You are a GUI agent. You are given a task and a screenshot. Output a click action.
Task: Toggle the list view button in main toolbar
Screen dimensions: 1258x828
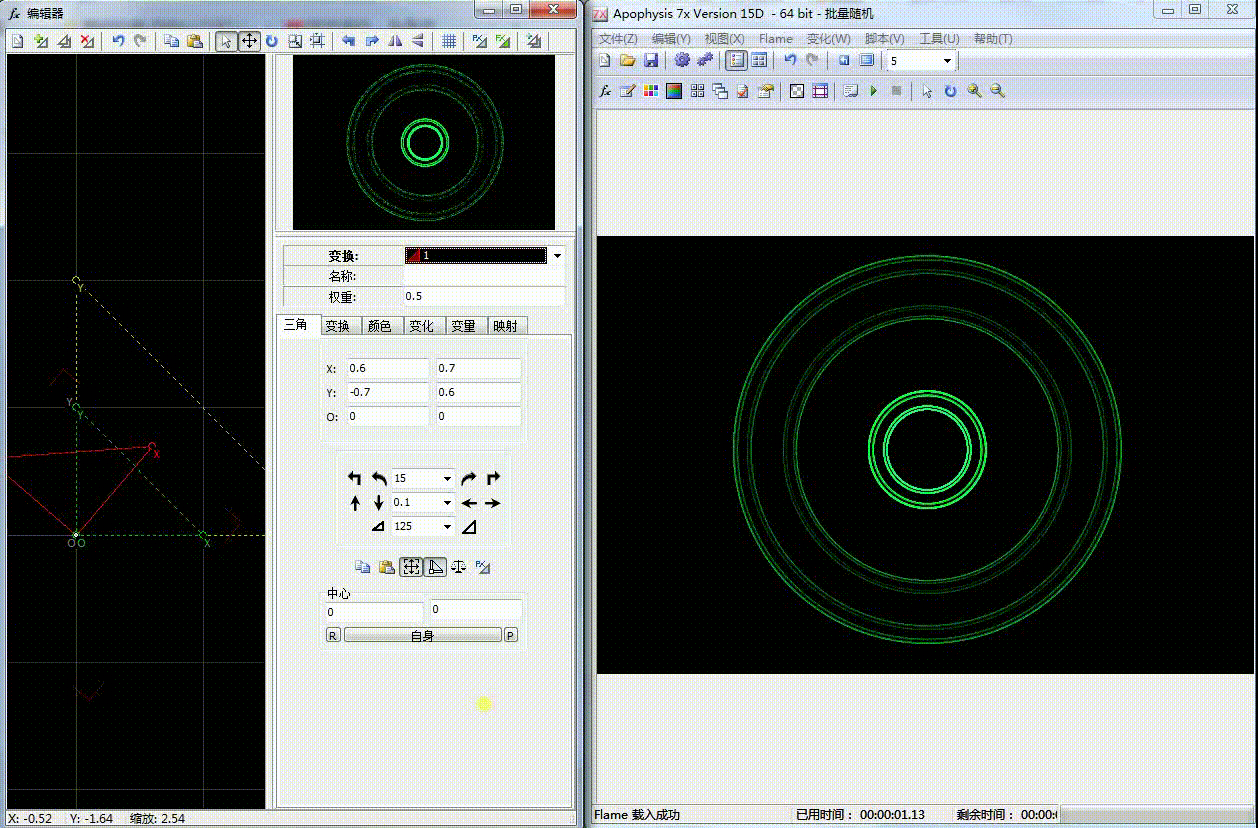[736, 61]
